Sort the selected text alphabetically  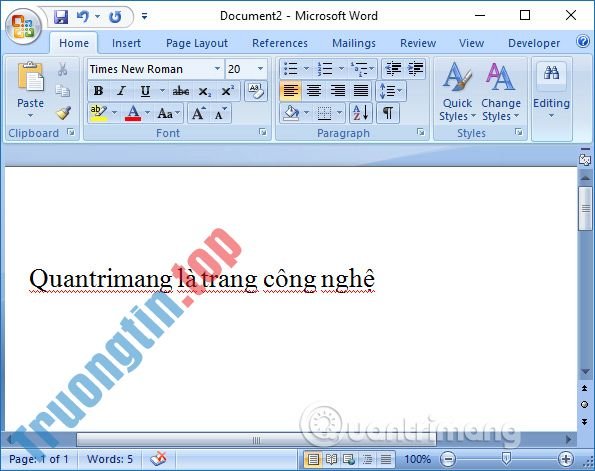[x=360, y=113]
